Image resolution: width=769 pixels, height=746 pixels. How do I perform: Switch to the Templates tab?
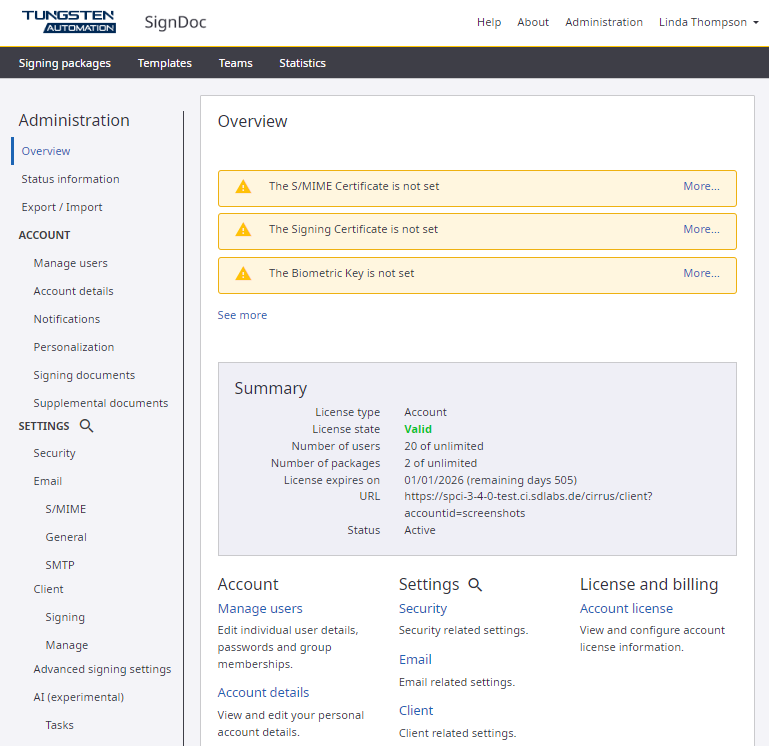click(x=165, y=63)
